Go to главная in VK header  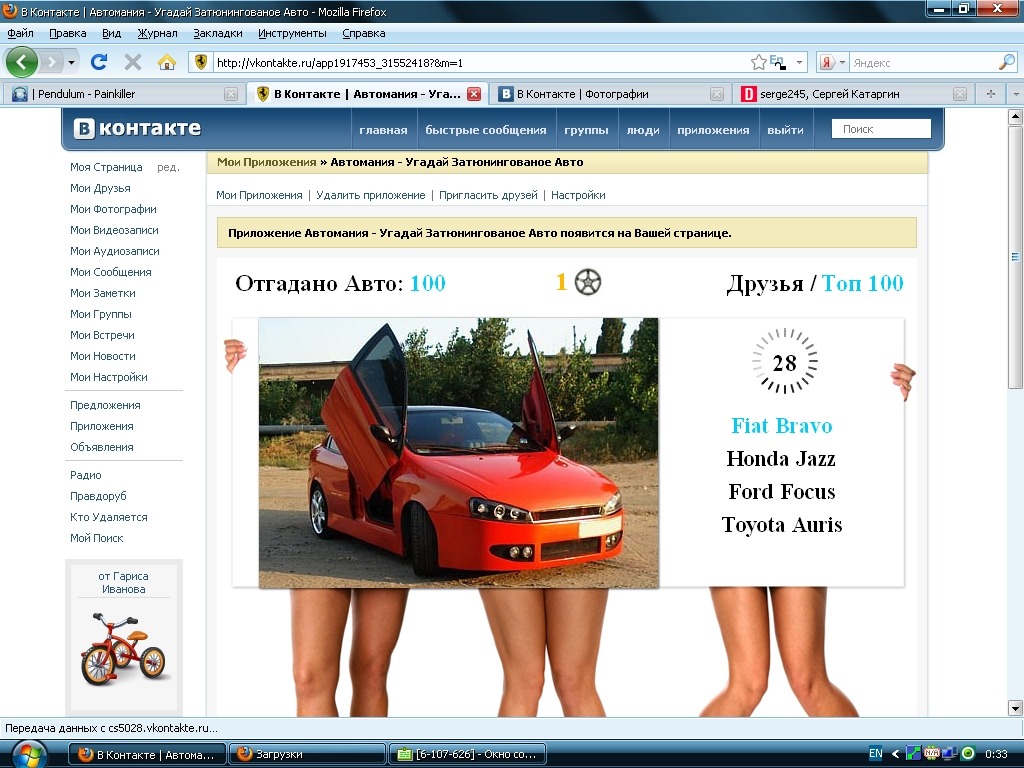(x=383, y=130)
